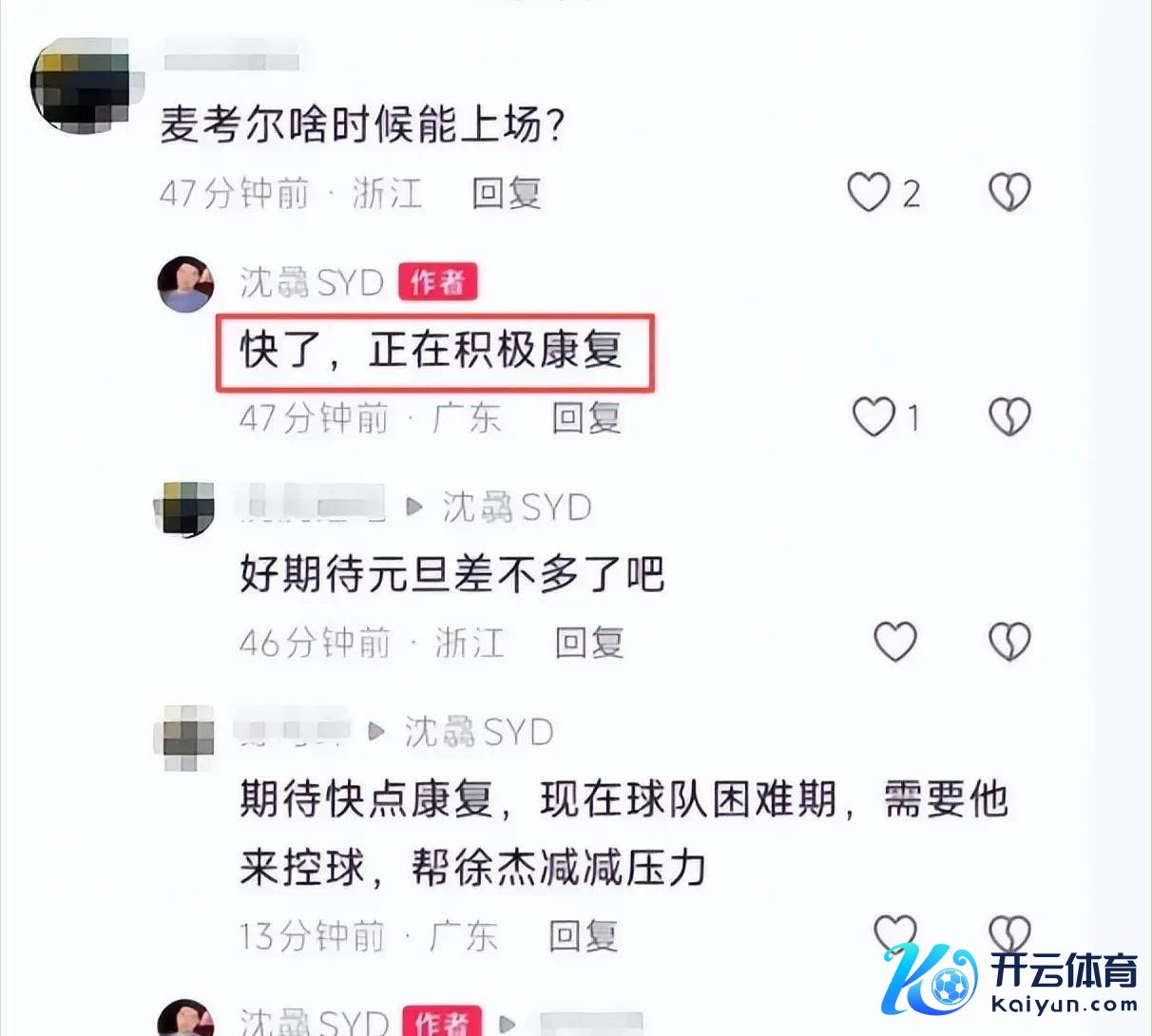Dislike the 好期待元旦差不多了吧 comment
The image size is (1152, 1036).
pos(1009,642)
